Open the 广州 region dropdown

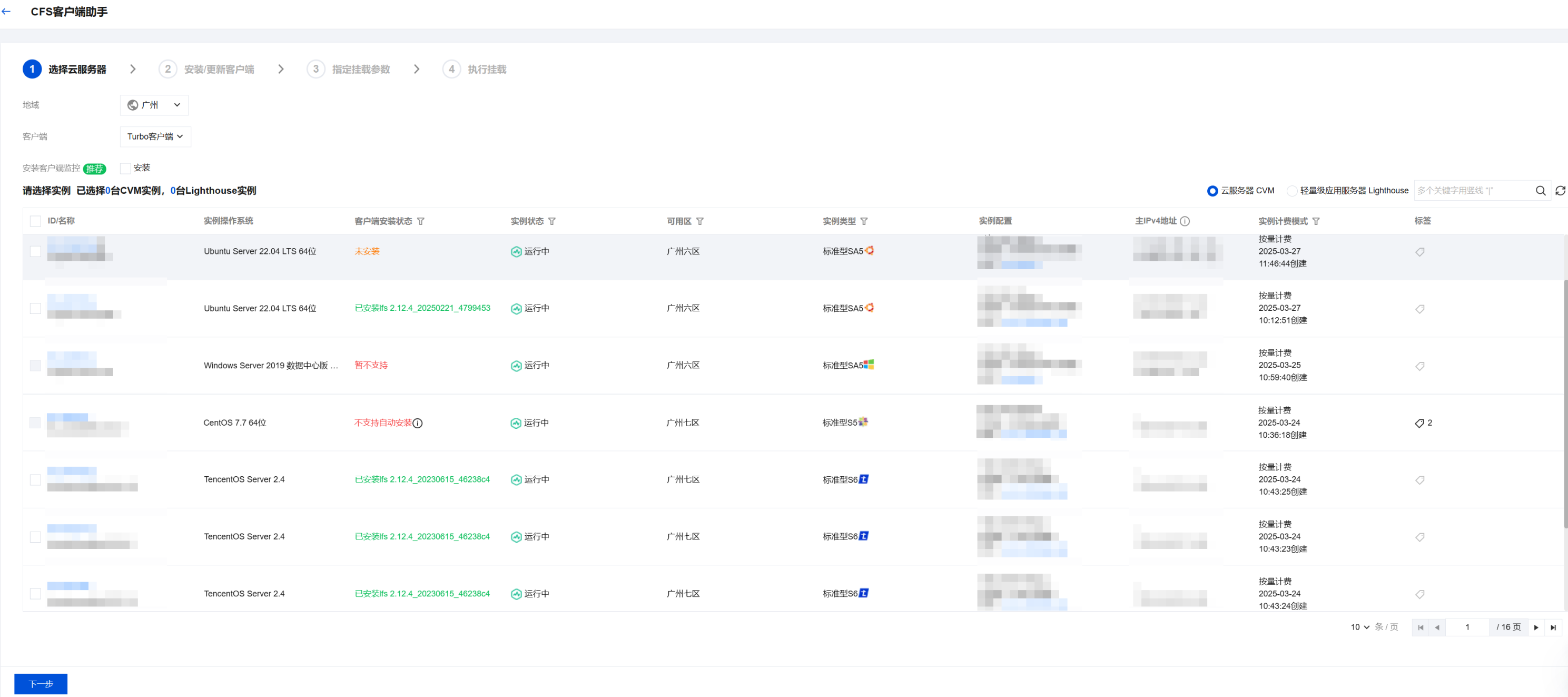[154, 105]
